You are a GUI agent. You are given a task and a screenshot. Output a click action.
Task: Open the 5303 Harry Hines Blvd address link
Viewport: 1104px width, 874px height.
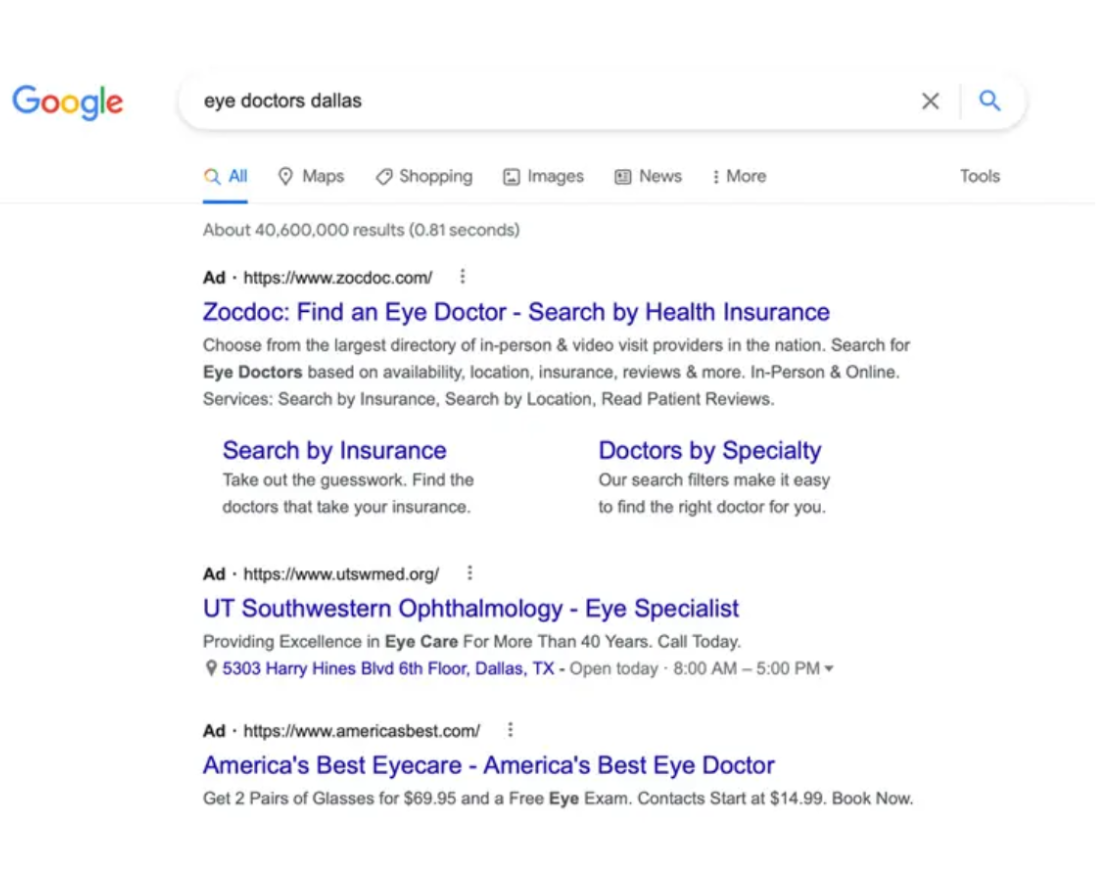pos(388,668)
